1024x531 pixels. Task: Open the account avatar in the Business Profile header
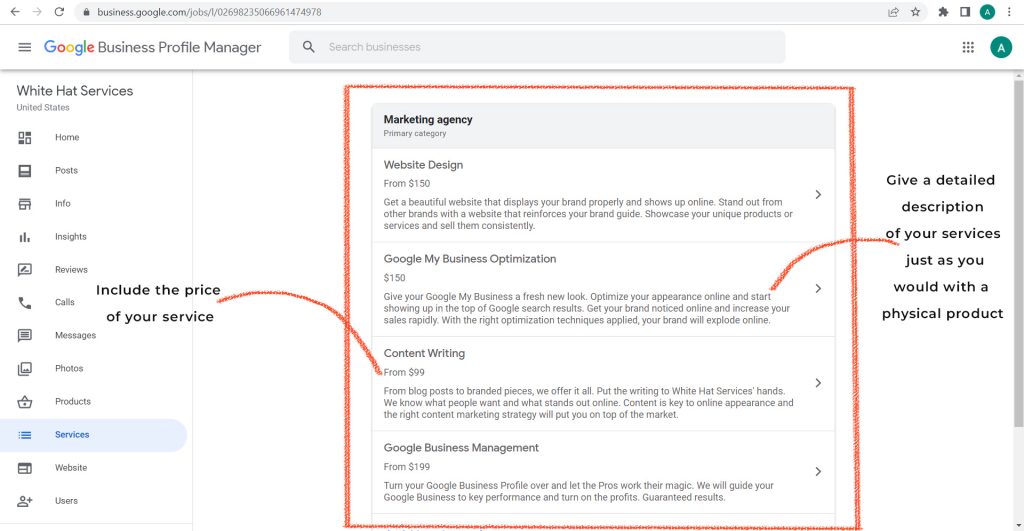[1000, 47]
